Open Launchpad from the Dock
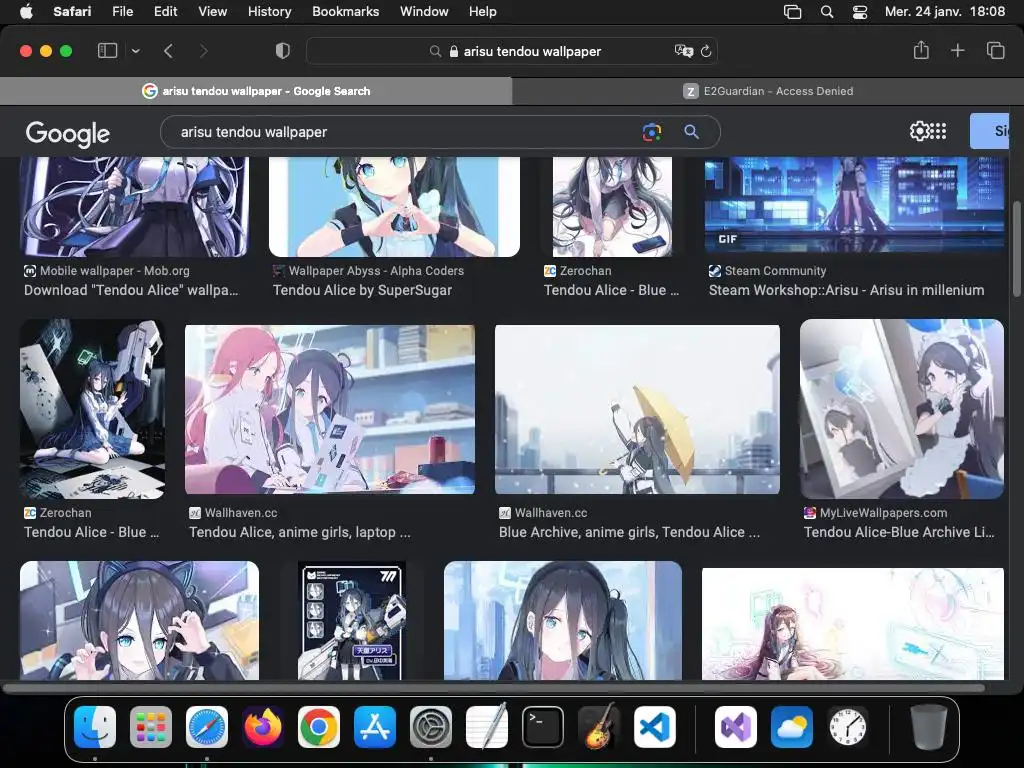The image size is (1024, 768). (151, 727)
